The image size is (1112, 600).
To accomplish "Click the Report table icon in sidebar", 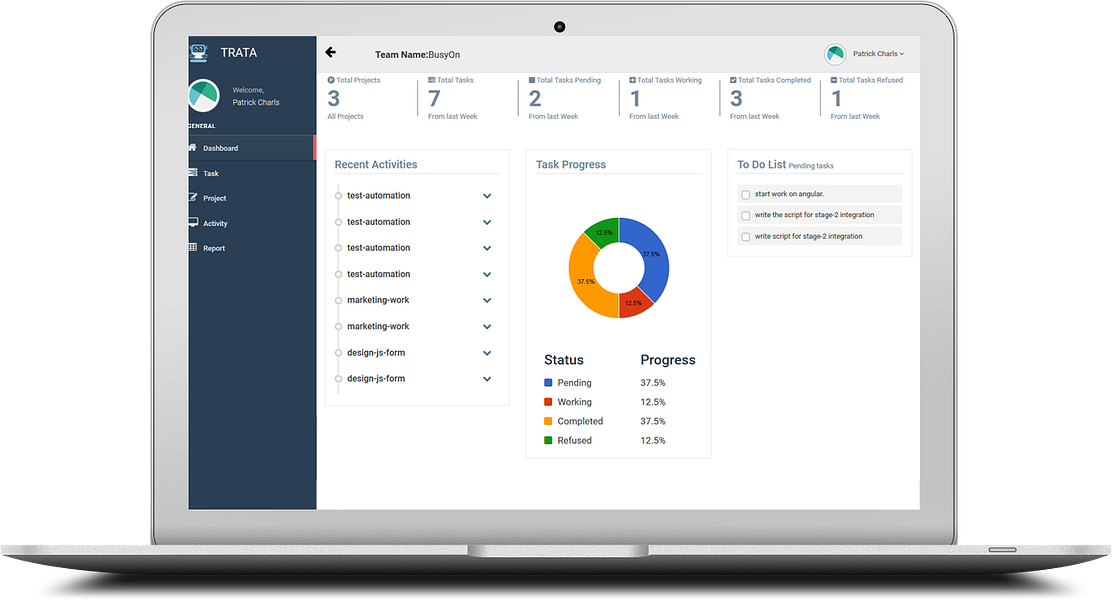I will [x=193, y=248].
